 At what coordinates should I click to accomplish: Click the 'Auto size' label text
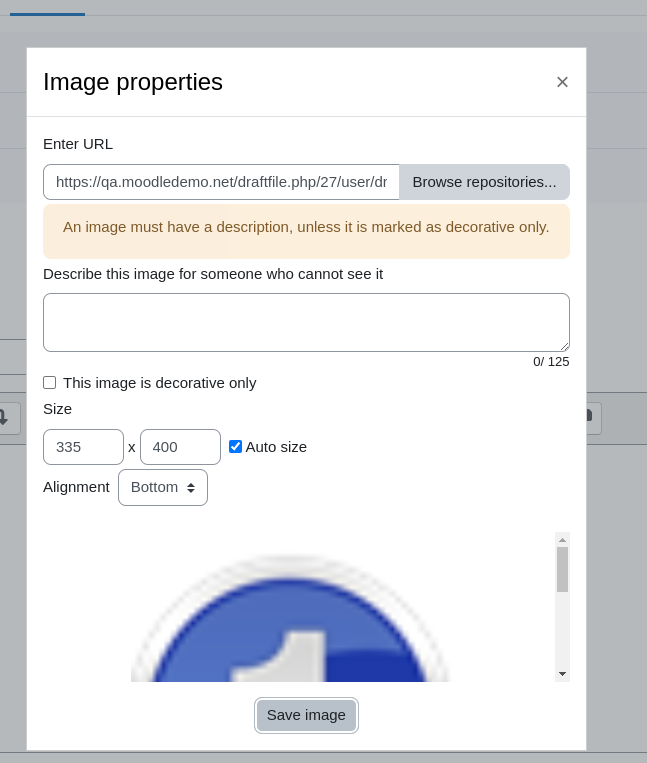tap(276, 447)
